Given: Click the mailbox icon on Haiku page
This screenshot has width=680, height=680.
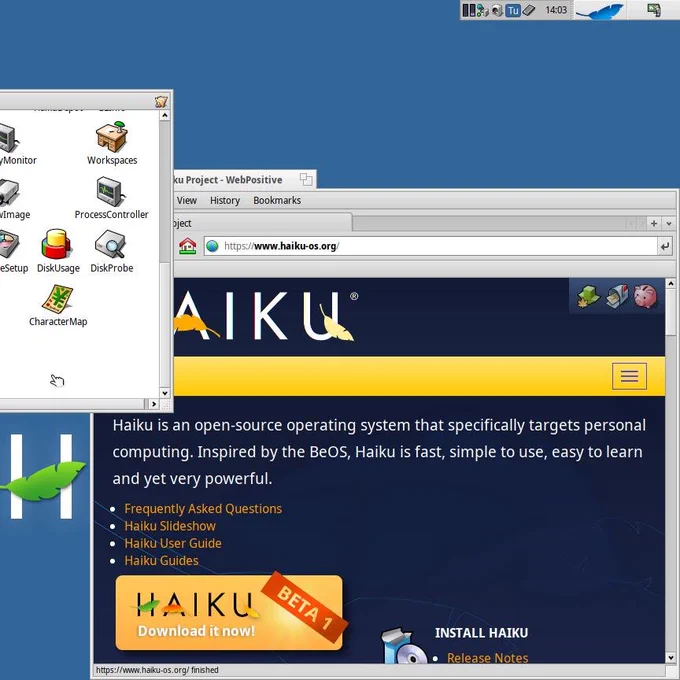Looking at the screenshot, I should pos(617,297).
